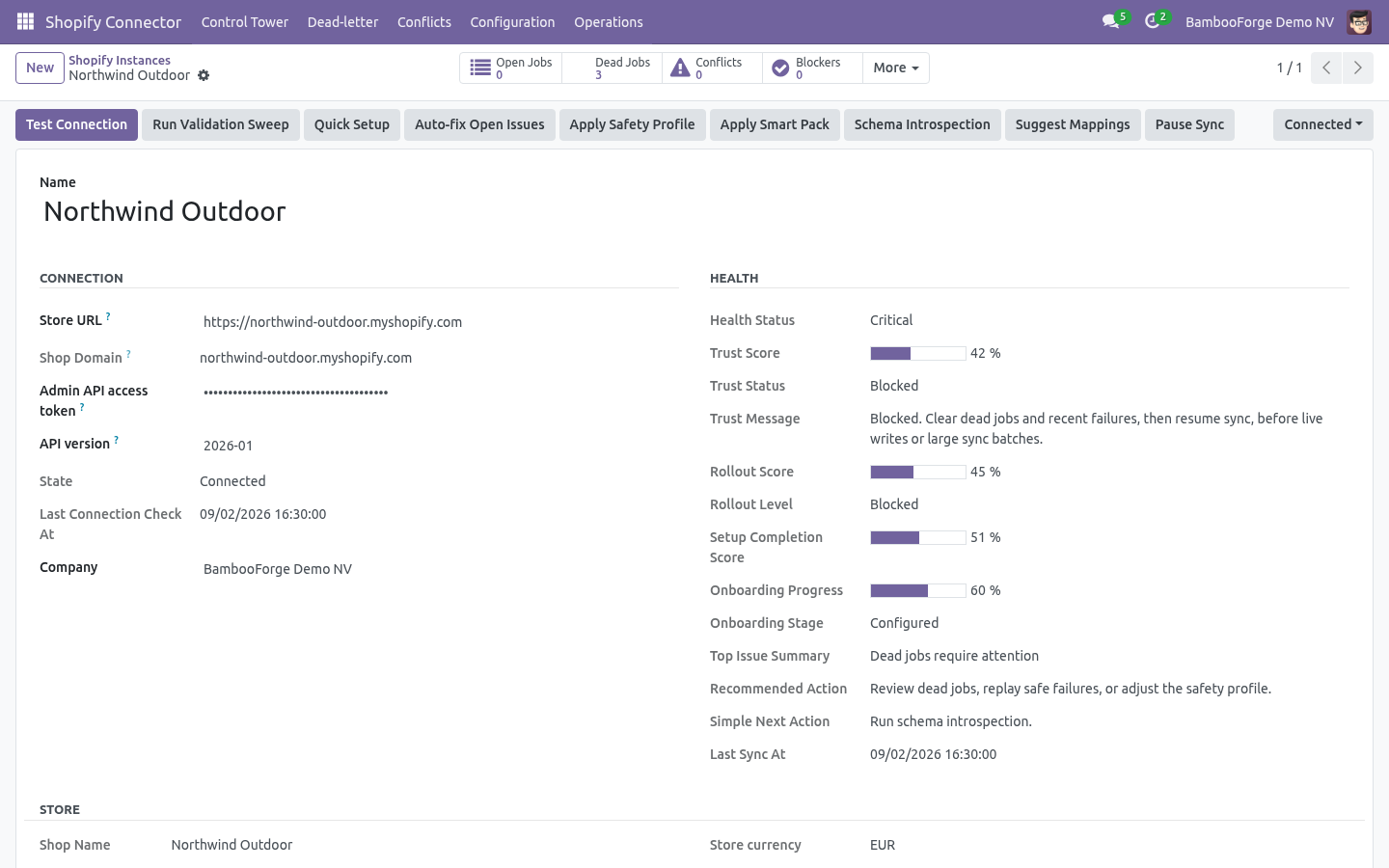
Task: Follow the Shopify Instances breadcrumb link
Action: pyautogui.click(x=120, y=60)
